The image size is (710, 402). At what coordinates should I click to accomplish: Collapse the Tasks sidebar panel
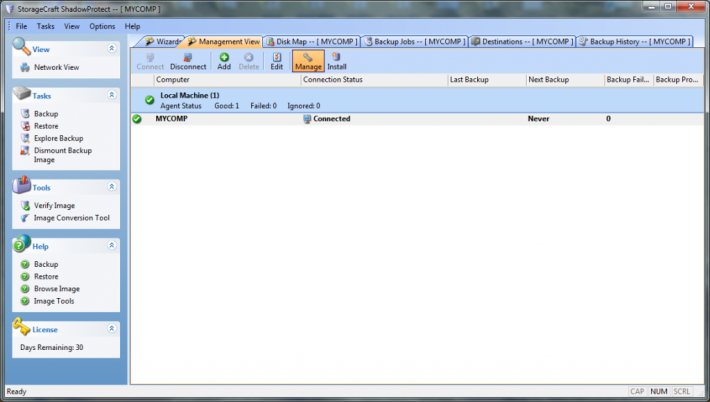tap(112, 95)
